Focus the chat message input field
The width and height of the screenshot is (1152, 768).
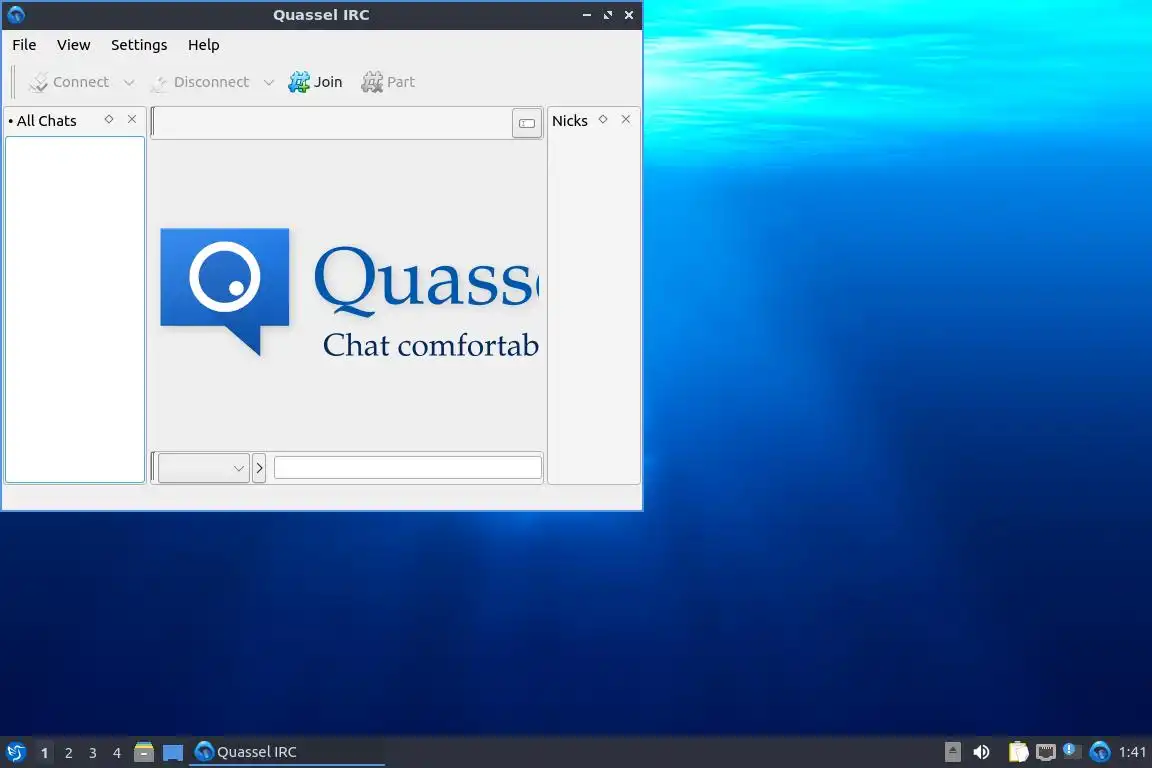(x=408, y=467)
